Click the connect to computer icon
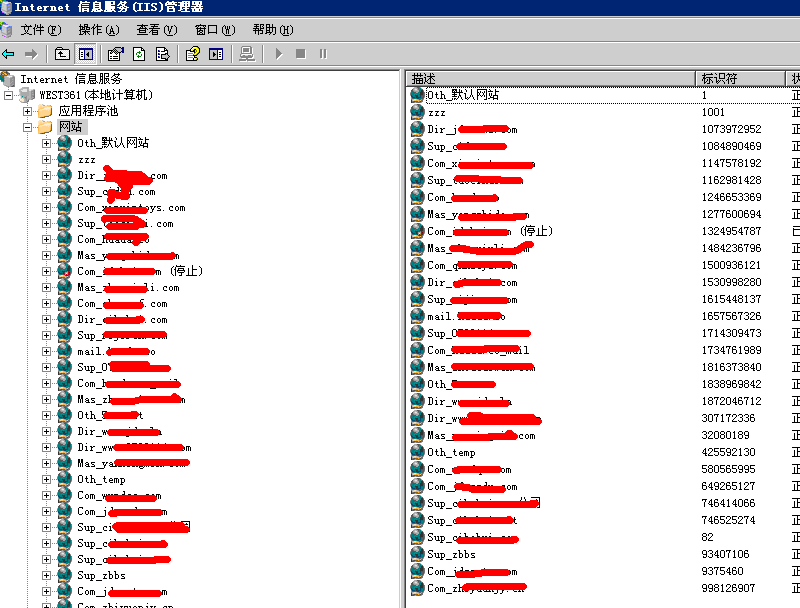 click(x=247, y=54)
